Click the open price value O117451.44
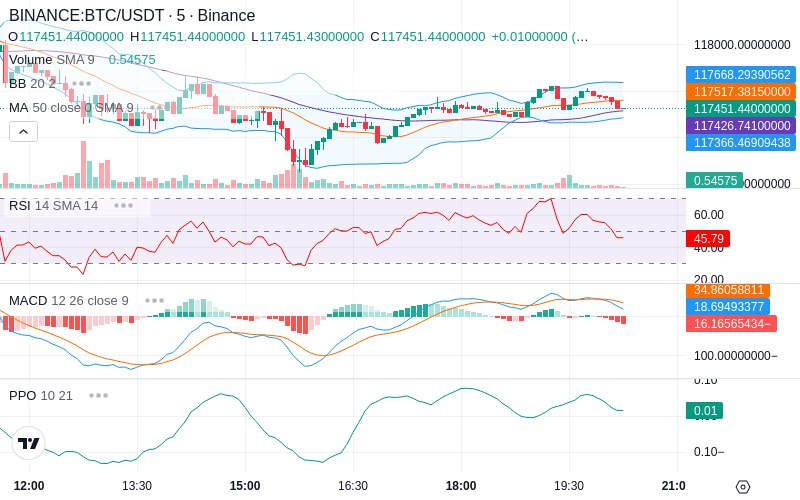Screen dimensions: 800x500 click(x=66, y=37)
